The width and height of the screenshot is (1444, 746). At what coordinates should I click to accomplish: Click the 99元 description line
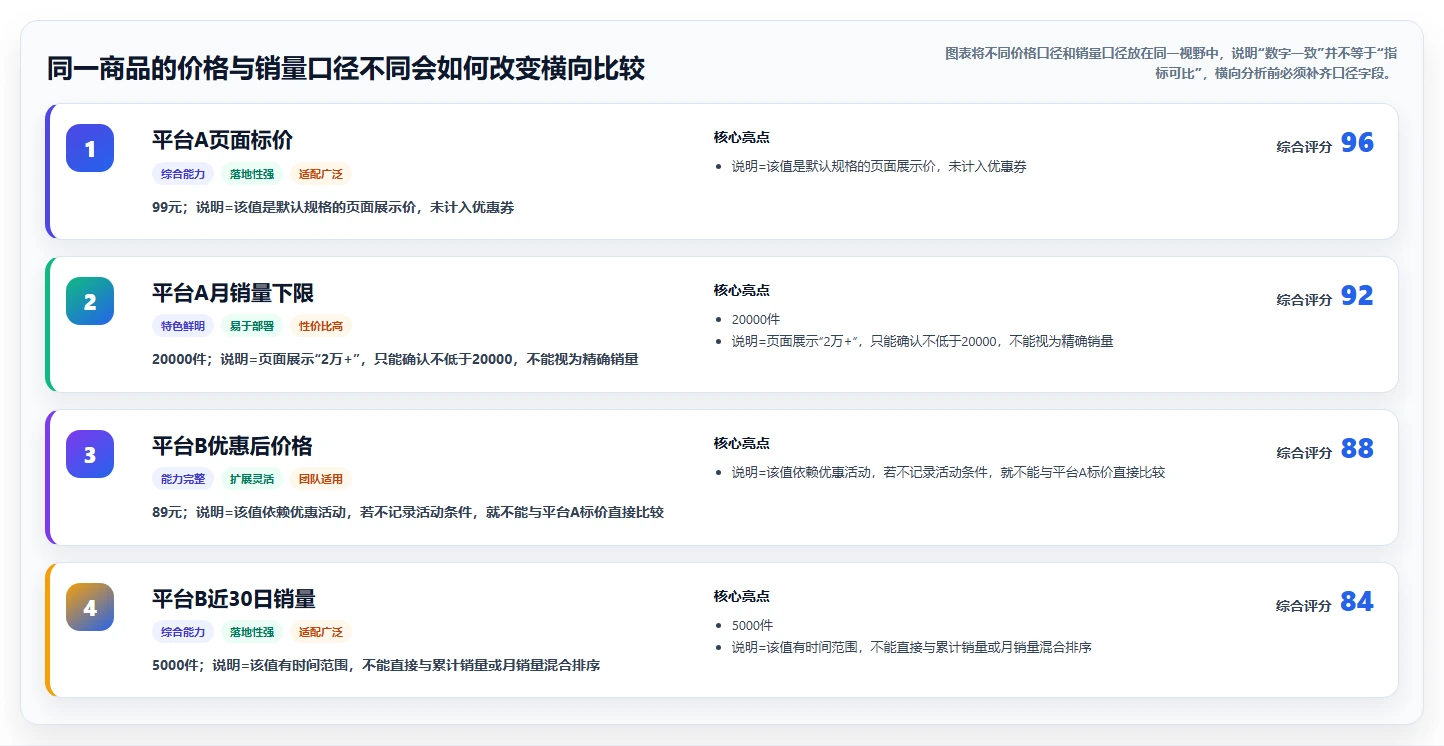tap(333, 208)
